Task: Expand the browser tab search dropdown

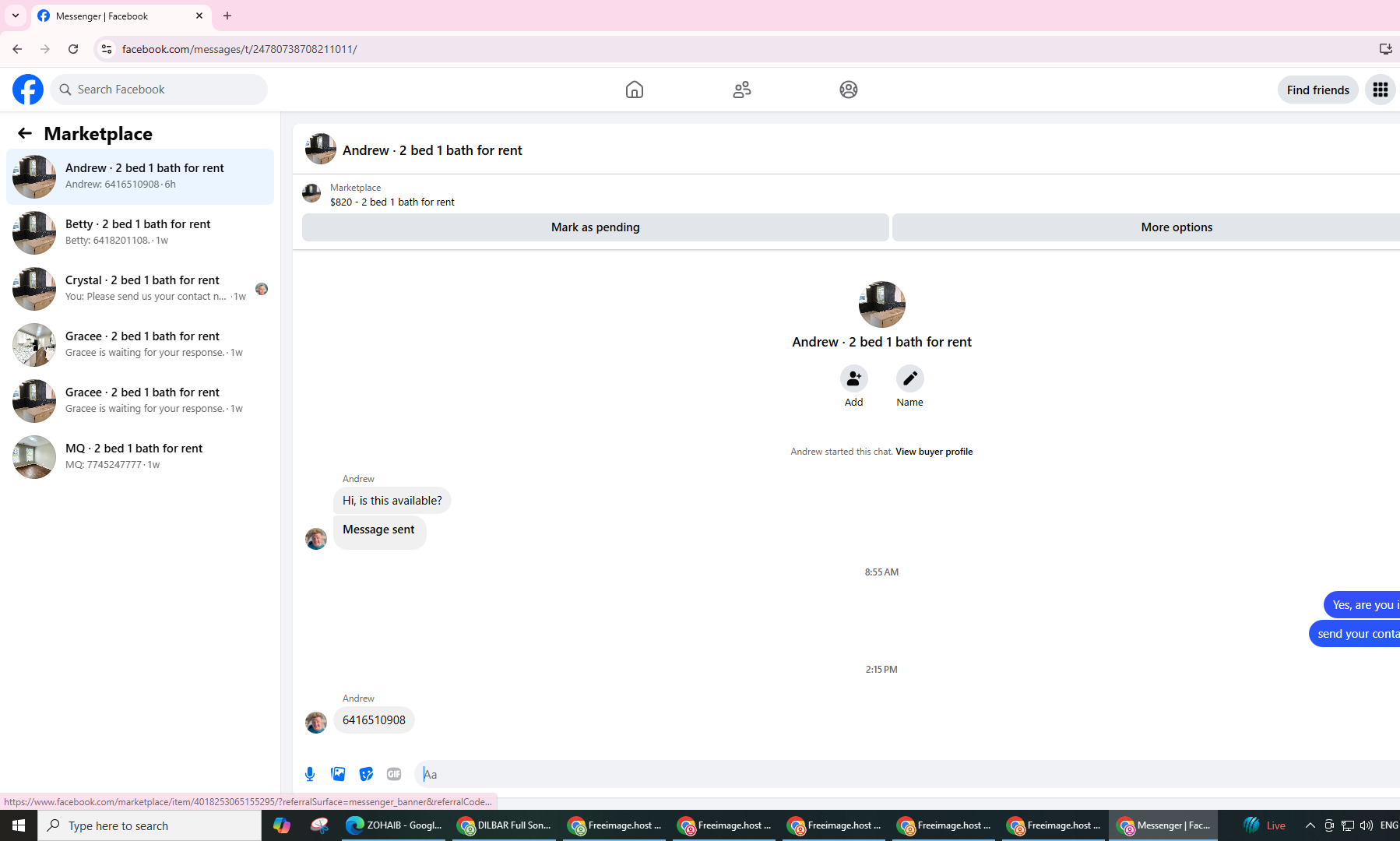Action: (16, 16)
